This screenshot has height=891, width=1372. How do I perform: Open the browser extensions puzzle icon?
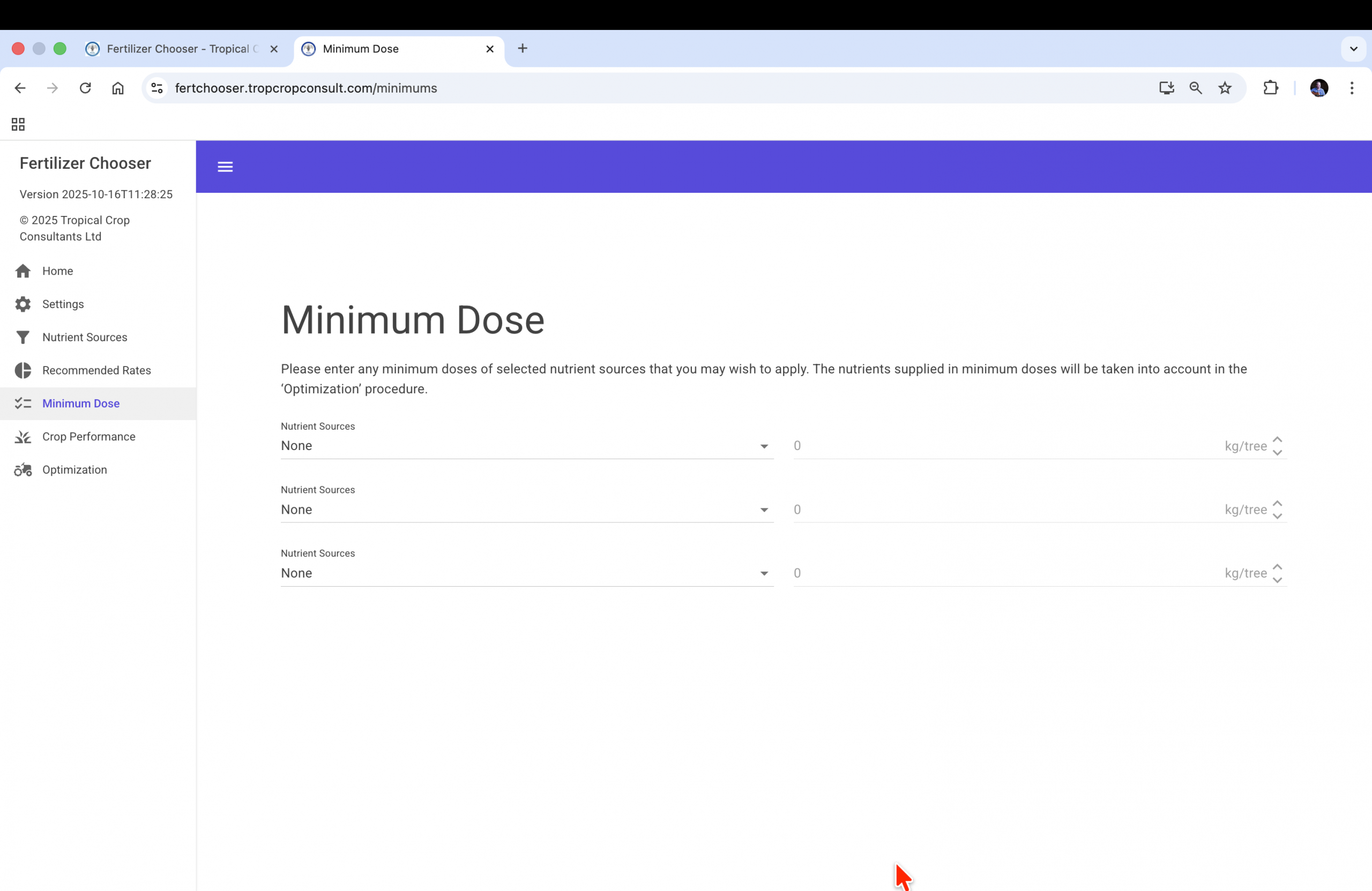[x=1271, y=88]
